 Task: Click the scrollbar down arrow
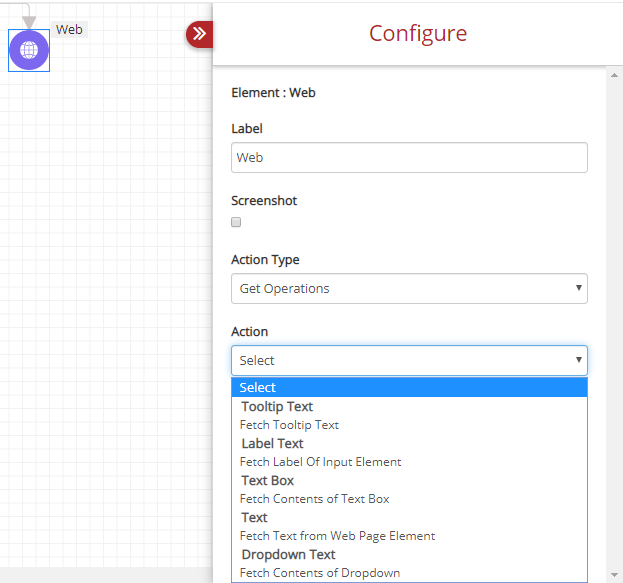click(614, 575)
